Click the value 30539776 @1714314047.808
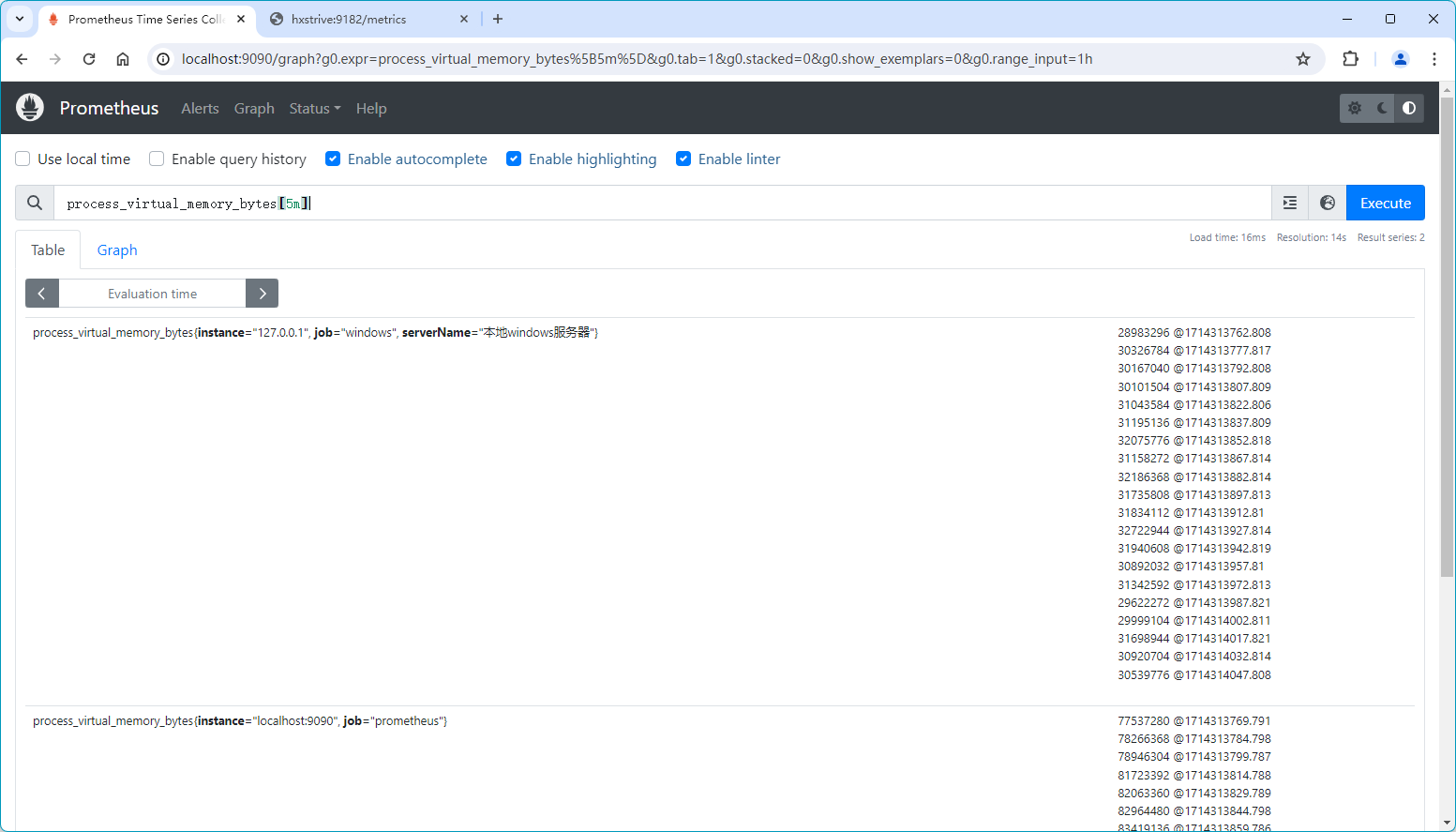Viewport: 1456px width, 832px height. click(x=1194, y=675)
